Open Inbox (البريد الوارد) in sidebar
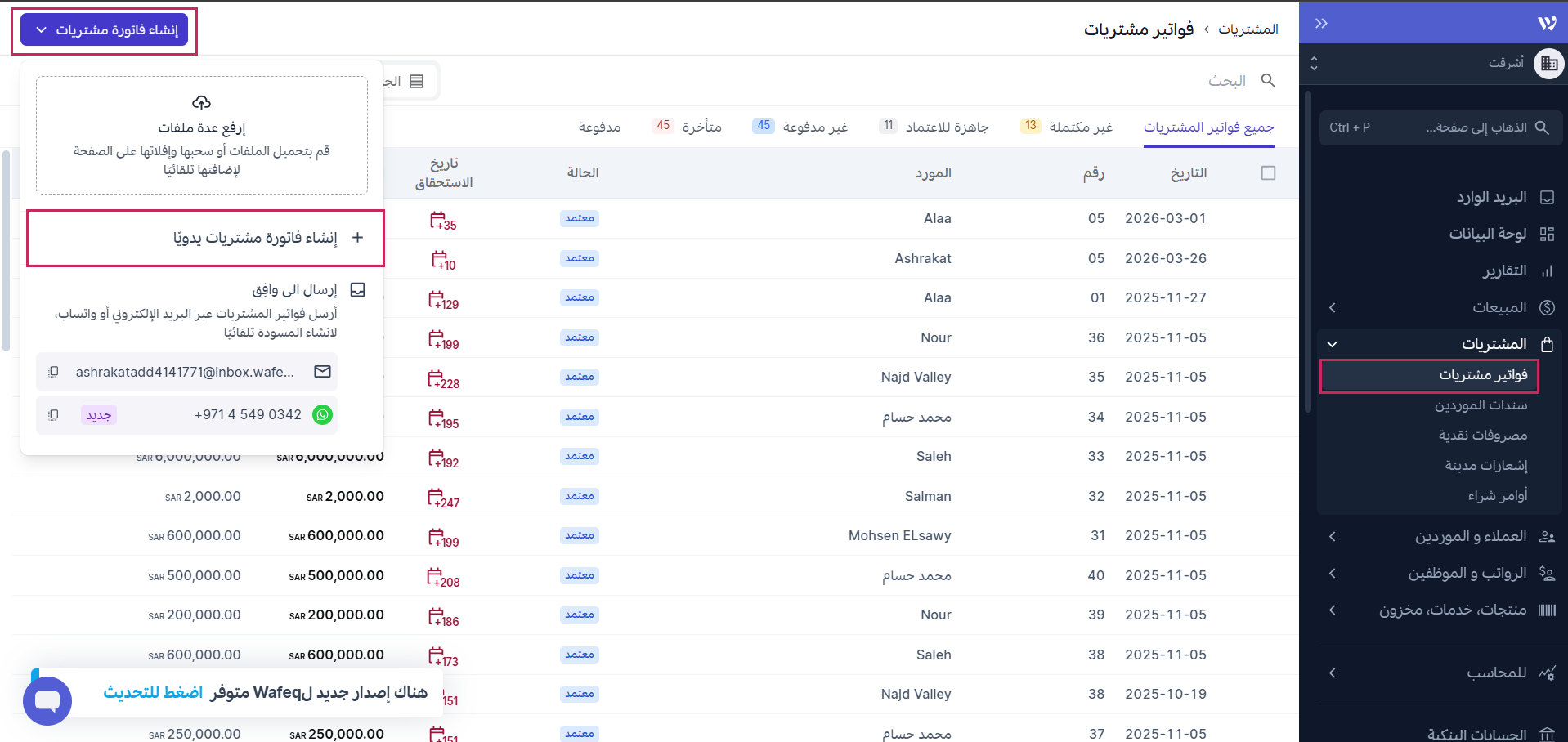This screenshot has height=742, width=1568. click(1491, 198)
